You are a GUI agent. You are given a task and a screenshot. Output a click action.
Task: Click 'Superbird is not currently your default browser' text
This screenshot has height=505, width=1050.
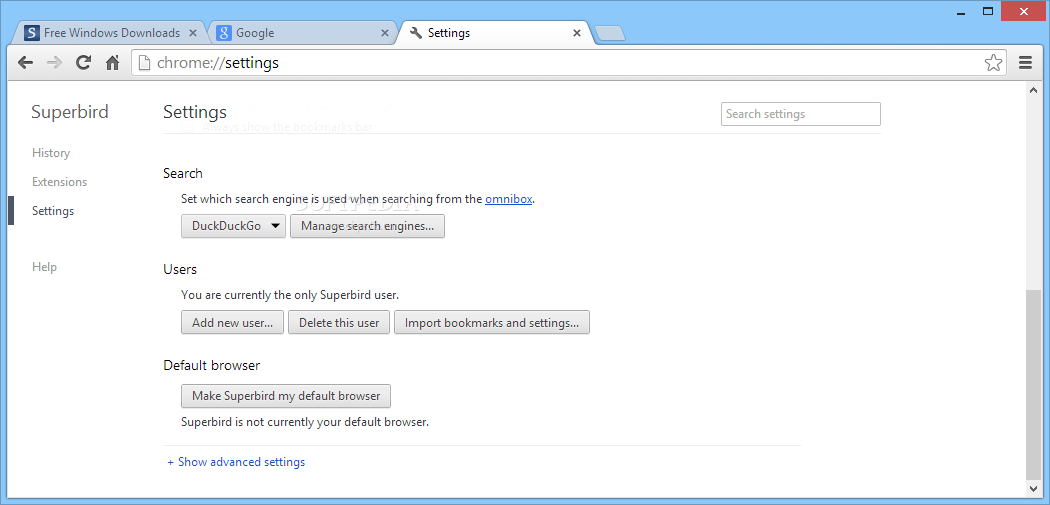click(x=305, y=422)
